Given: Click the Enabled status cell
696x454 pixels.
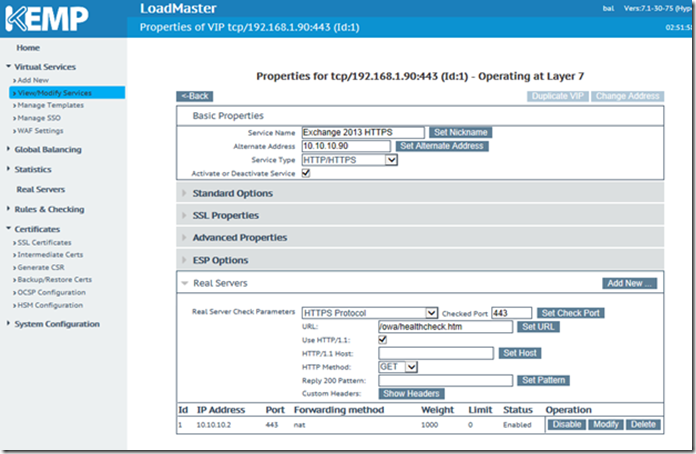Looking at the screenshot, I should coord(517,425).
